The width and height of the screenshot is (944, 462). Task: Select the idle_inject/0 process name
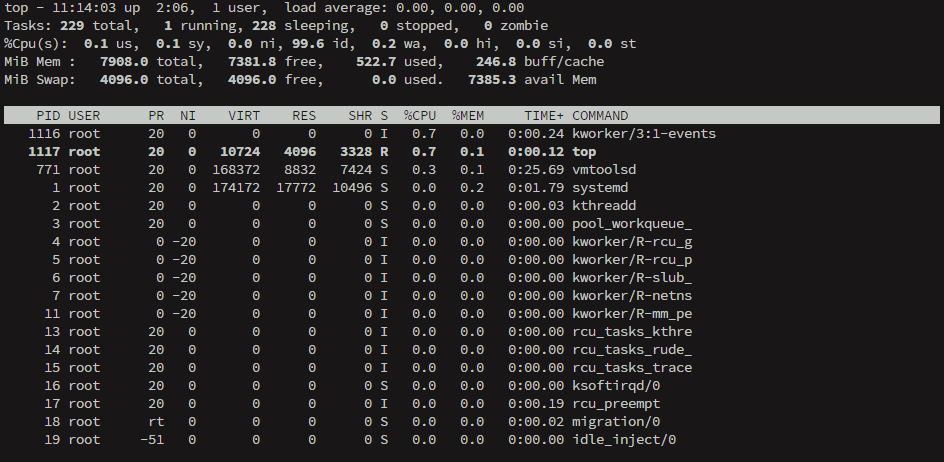point(624,440)
